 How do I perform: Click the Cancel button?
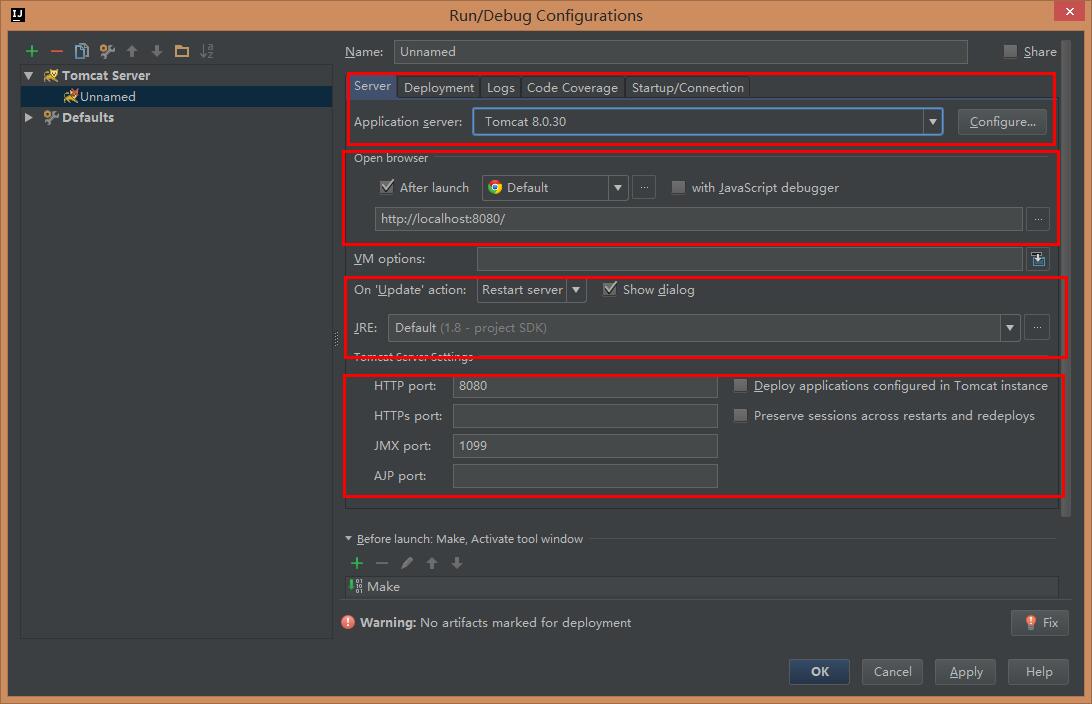tap(892, 671)
